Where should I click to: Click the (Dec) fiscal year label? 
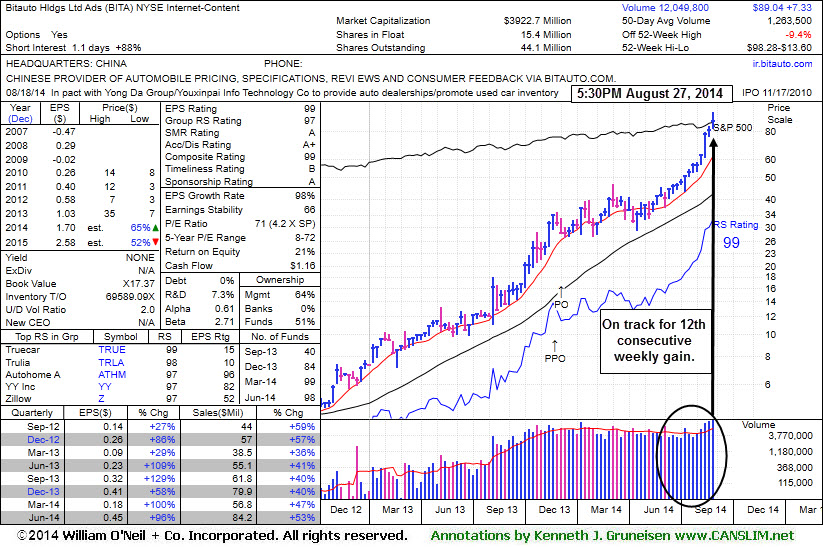click(20, 119)
